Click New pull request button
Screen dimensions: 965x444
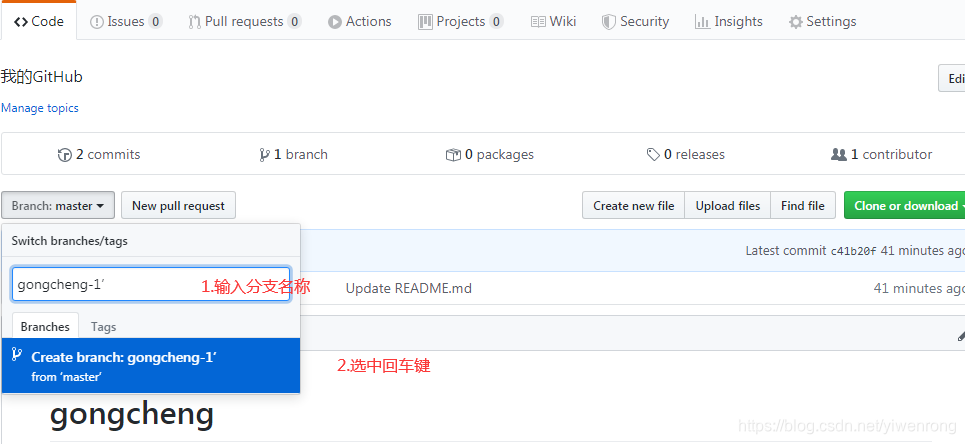tap(178, 206)
